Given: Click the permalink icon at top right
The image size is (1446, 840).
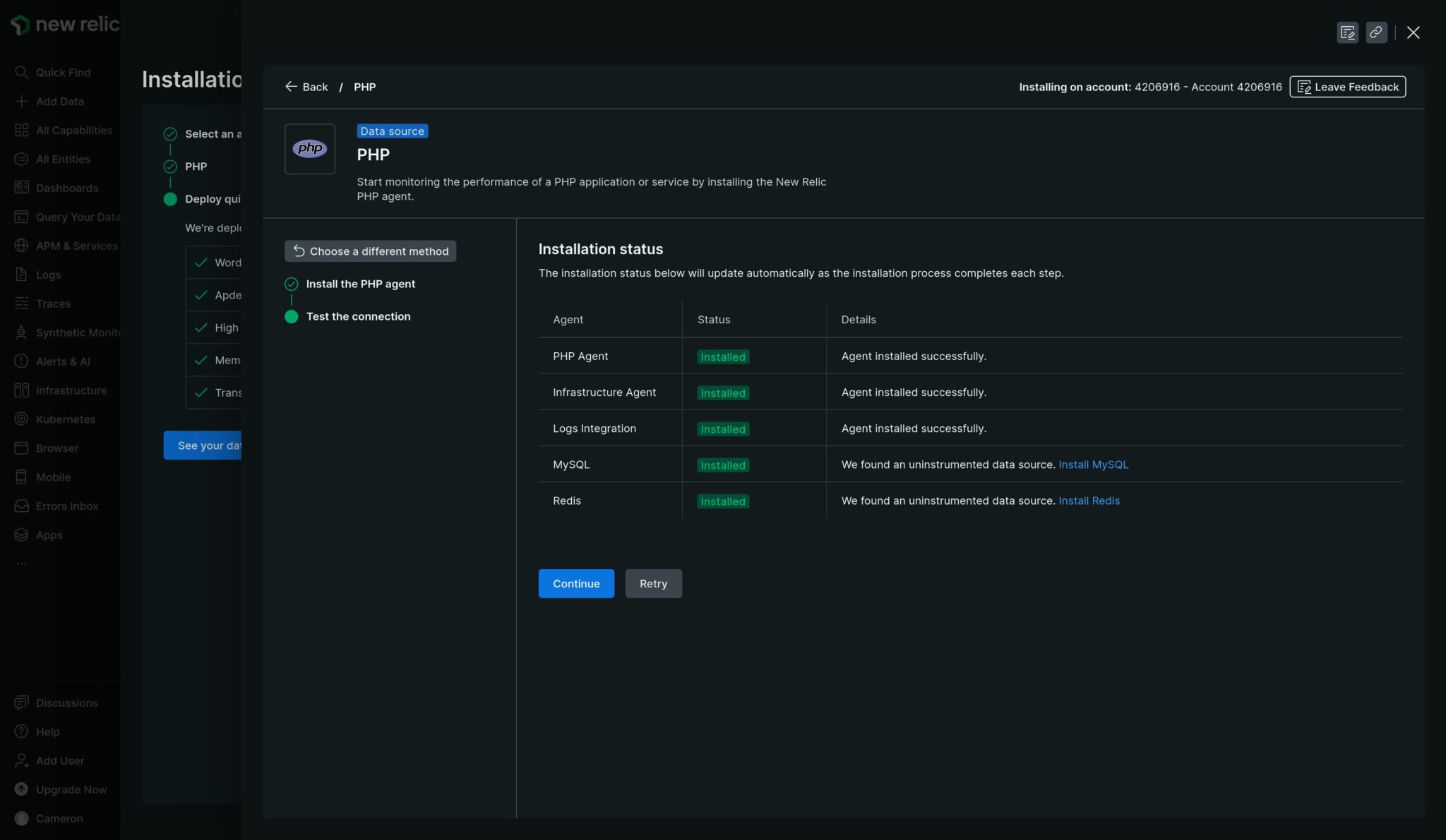Looking at the screenshot, I should pos(1375,32).
